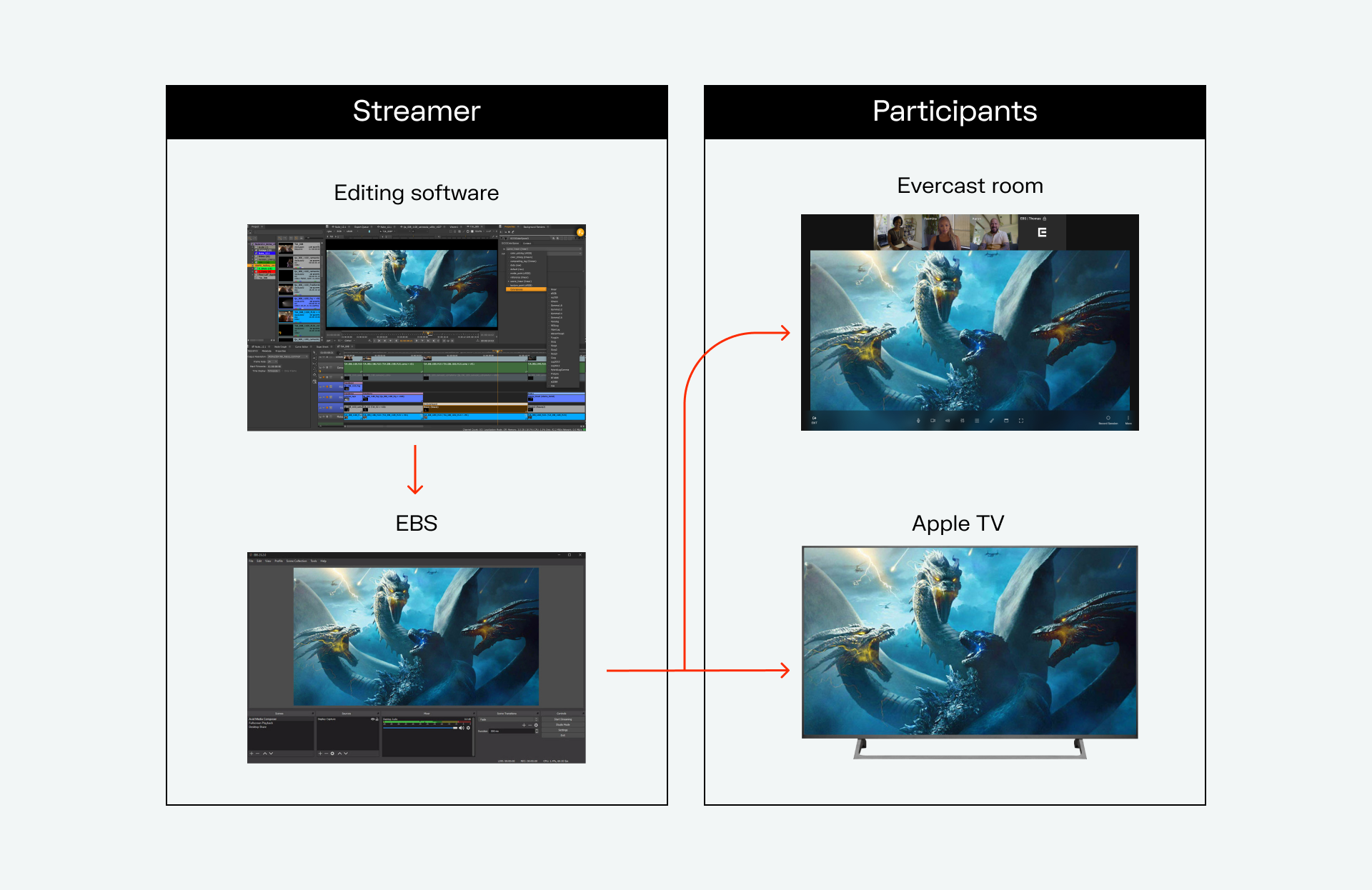This screenshot has height=890, width=1372.
Task: Open Fade transition dropdown in EBS
Action: (508, 719)
